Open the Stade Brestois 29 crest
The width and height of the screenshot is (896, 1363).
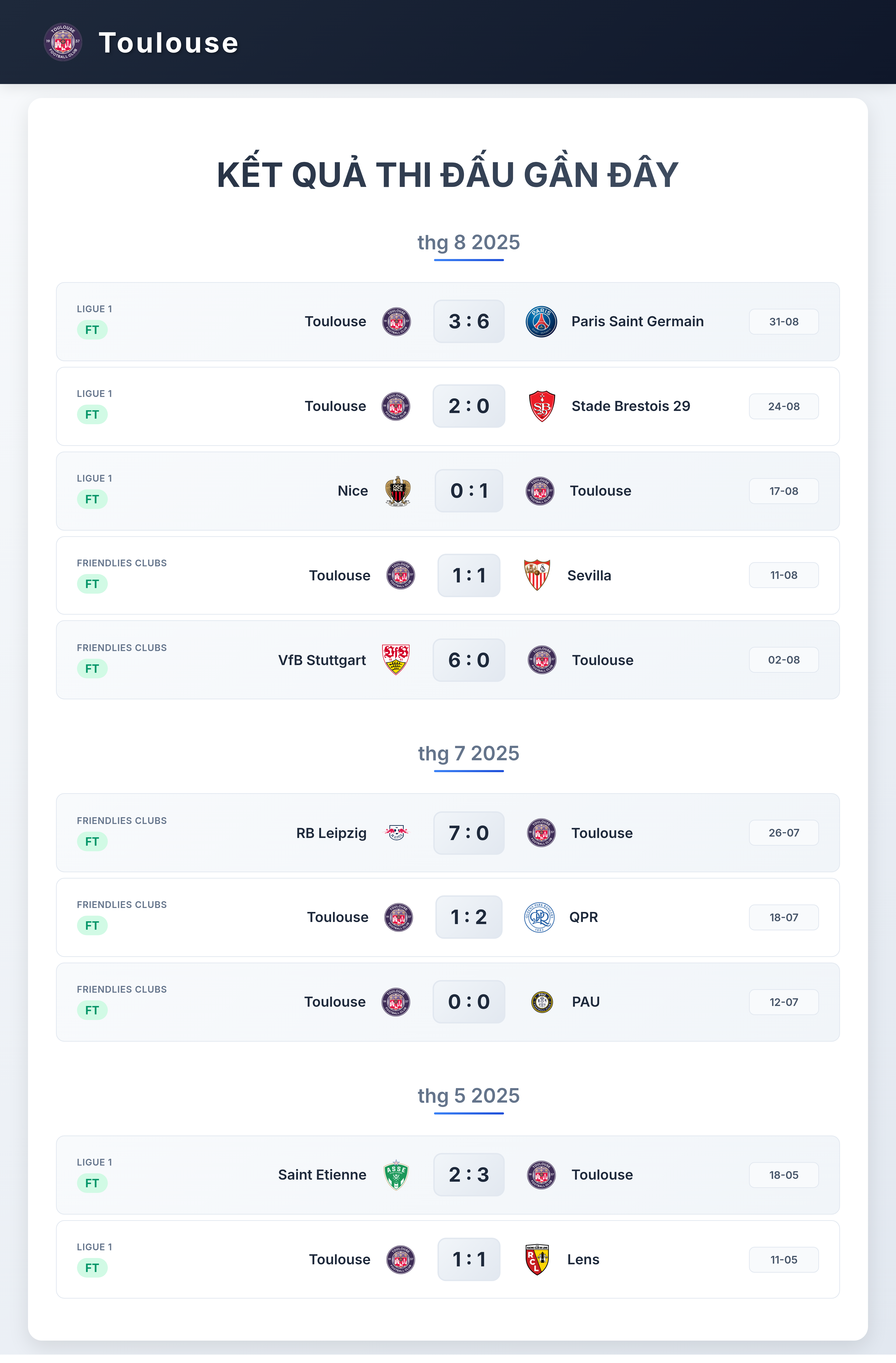[542, 406]
